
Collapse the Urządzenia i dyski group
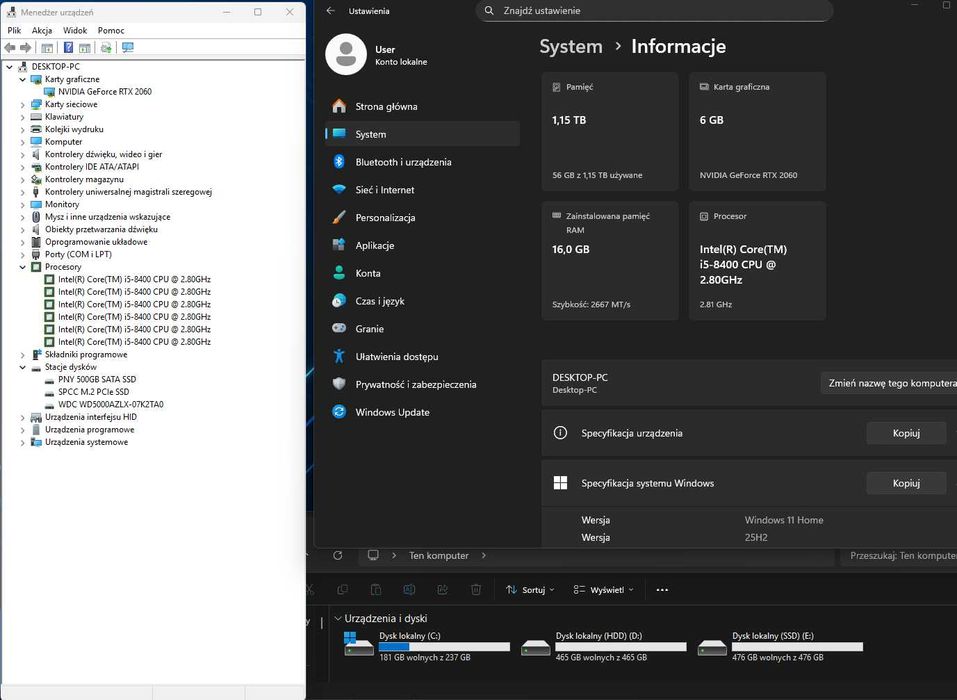(338, 618)
